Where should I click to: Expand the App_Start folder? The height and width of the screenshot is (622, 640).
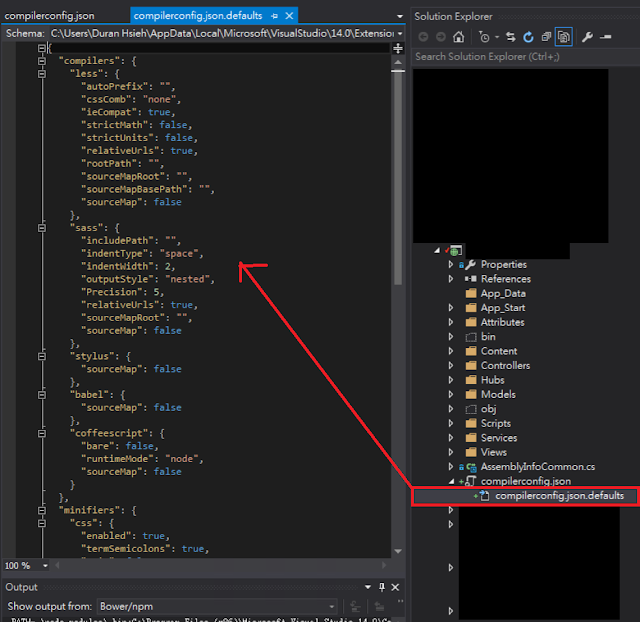(x=451, y=308)
